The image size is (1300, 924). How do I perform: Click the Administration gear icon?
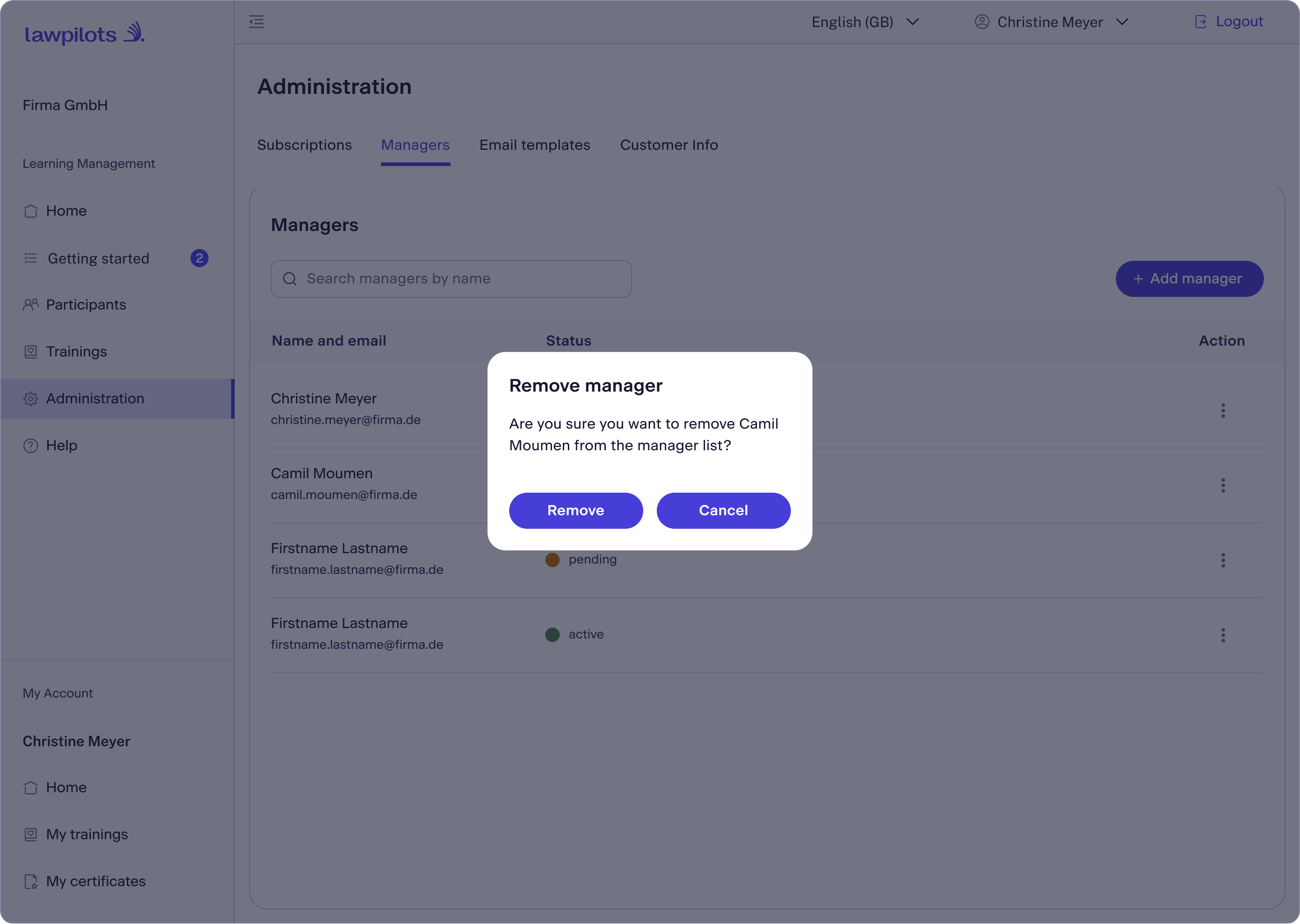click(x=31, y=399)
